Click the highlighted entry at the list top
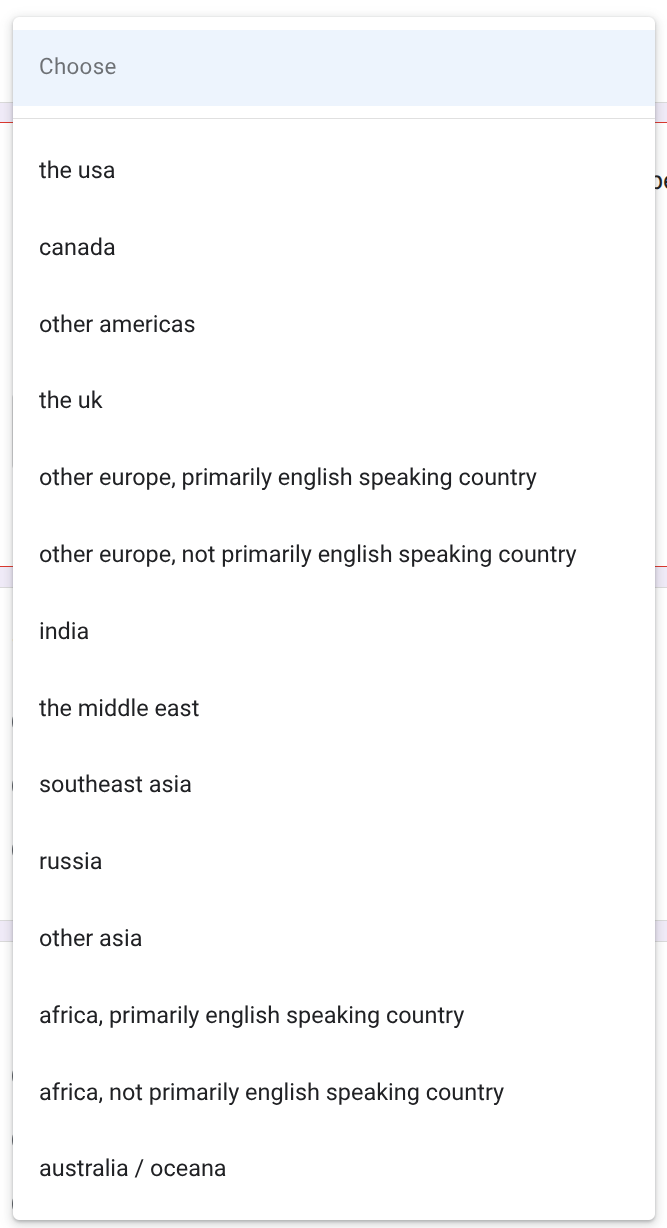667x1228 pixels. coord(78,67)
